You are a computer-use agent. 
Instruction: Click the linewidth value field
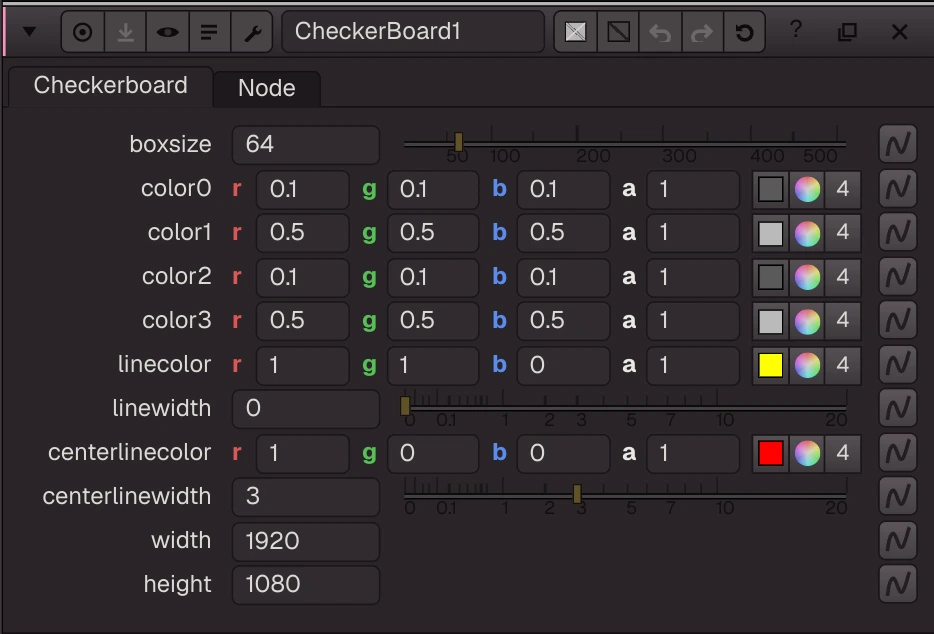click(306, 409)
